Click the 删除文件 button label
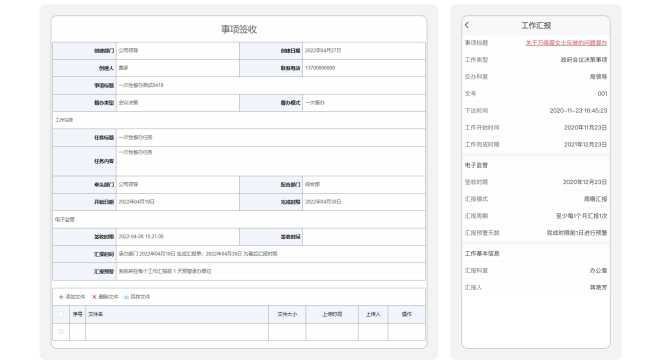The height and width of the screenshot is (360, 665). point(108,297)
